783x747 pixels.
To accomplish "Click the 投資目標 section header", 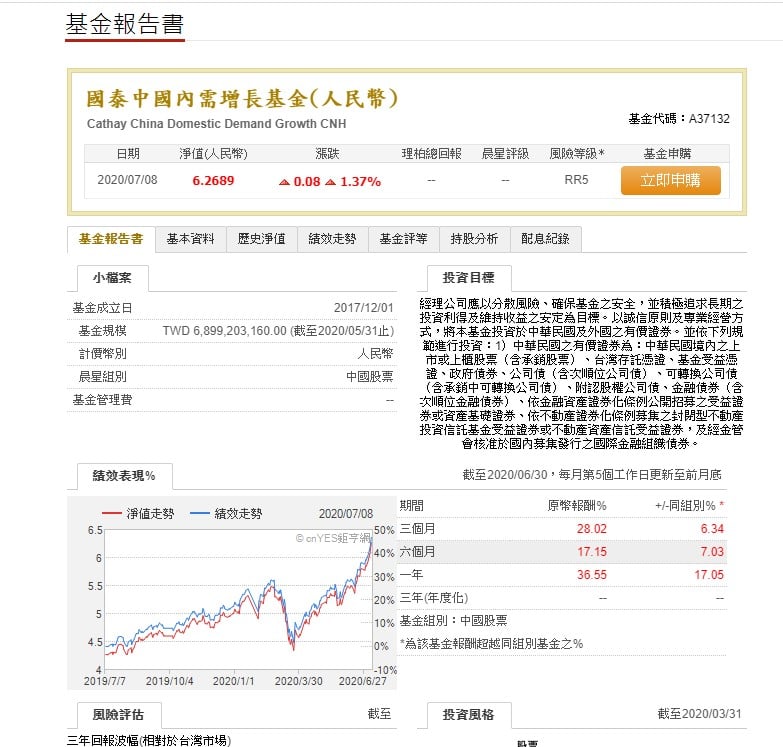I will tap(468, 278).
